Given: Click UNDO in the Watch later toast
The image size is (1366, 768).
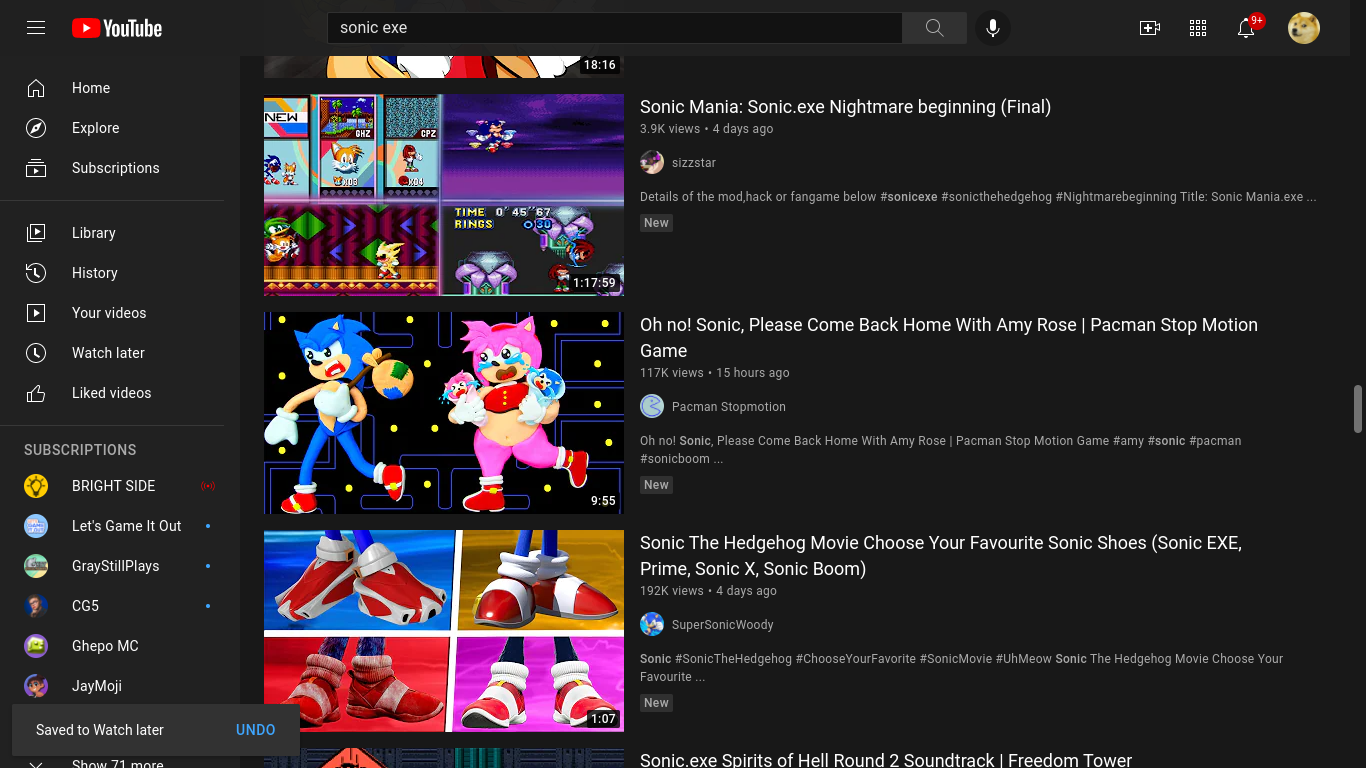Looking at the screenshot, I should (255, 730).
